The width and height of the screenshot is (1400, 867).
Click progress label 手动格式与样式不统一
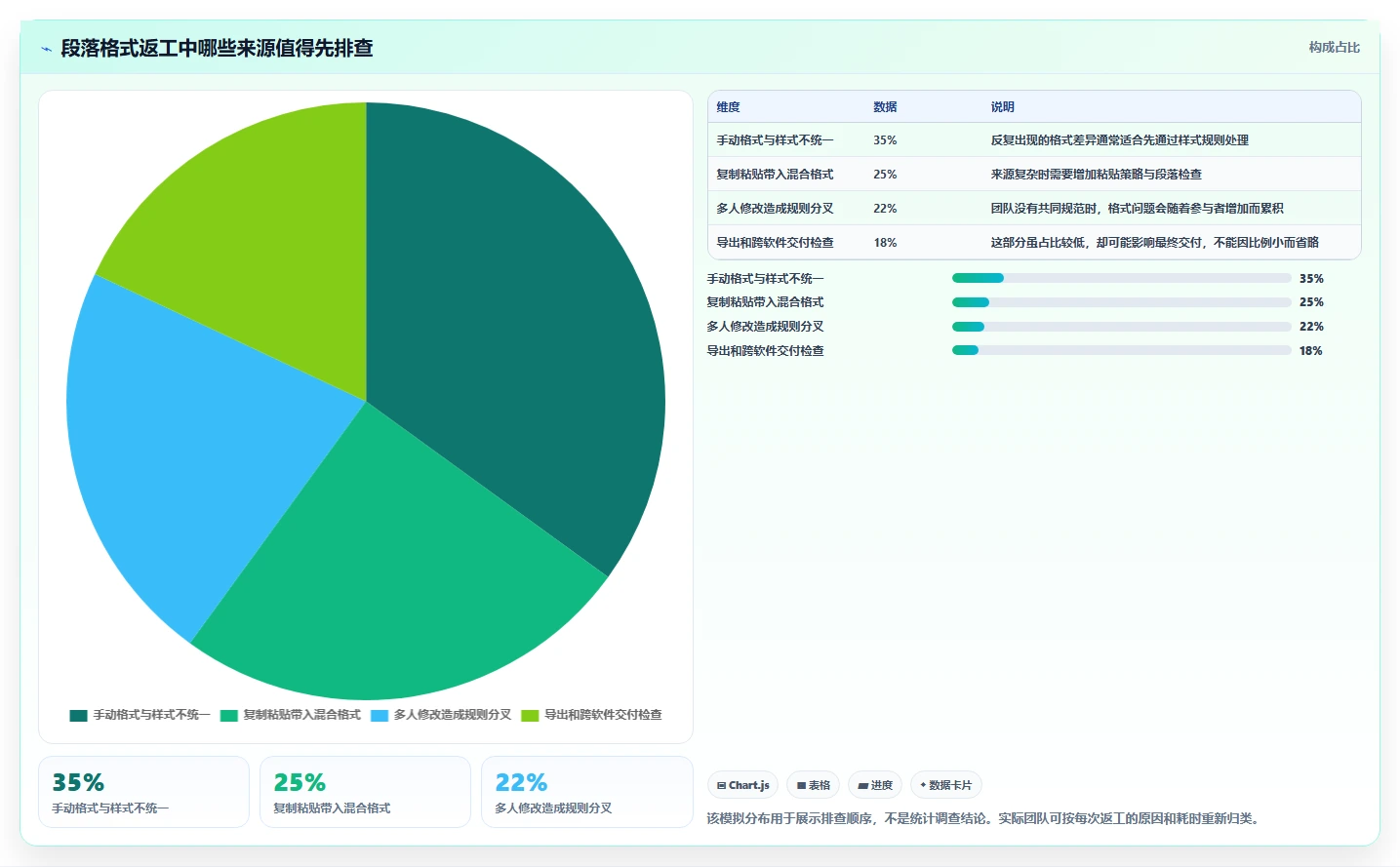(765, 279)
